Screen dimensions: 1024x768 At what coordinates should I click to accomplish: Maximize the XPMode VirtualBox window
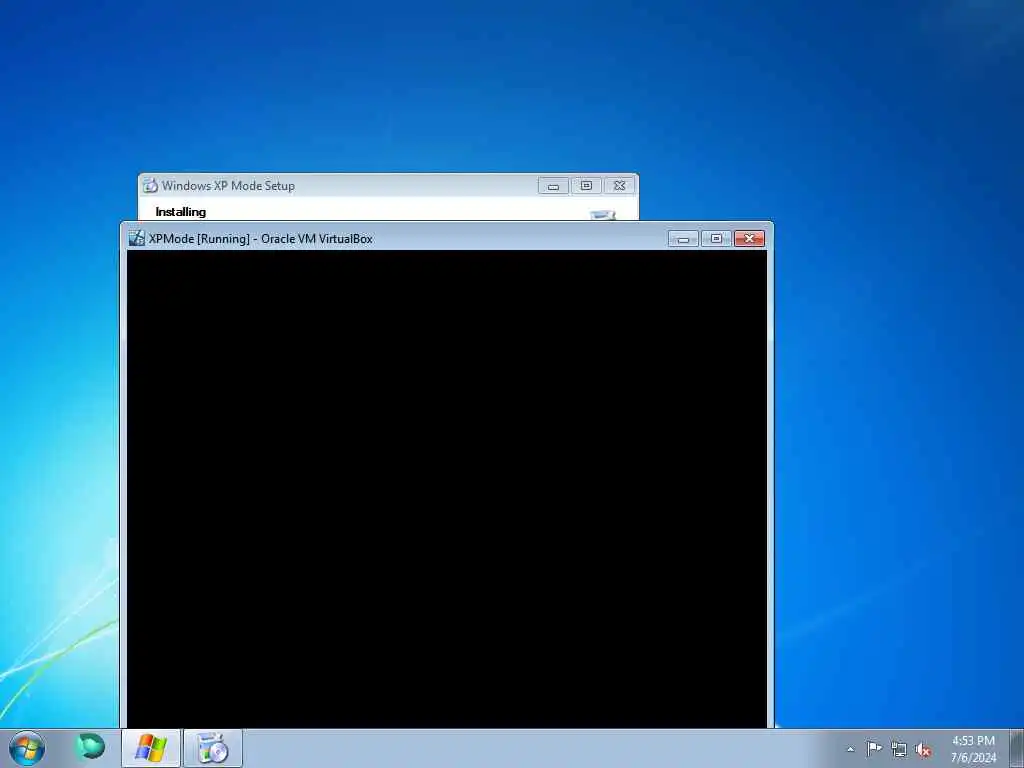click(716, 239)
